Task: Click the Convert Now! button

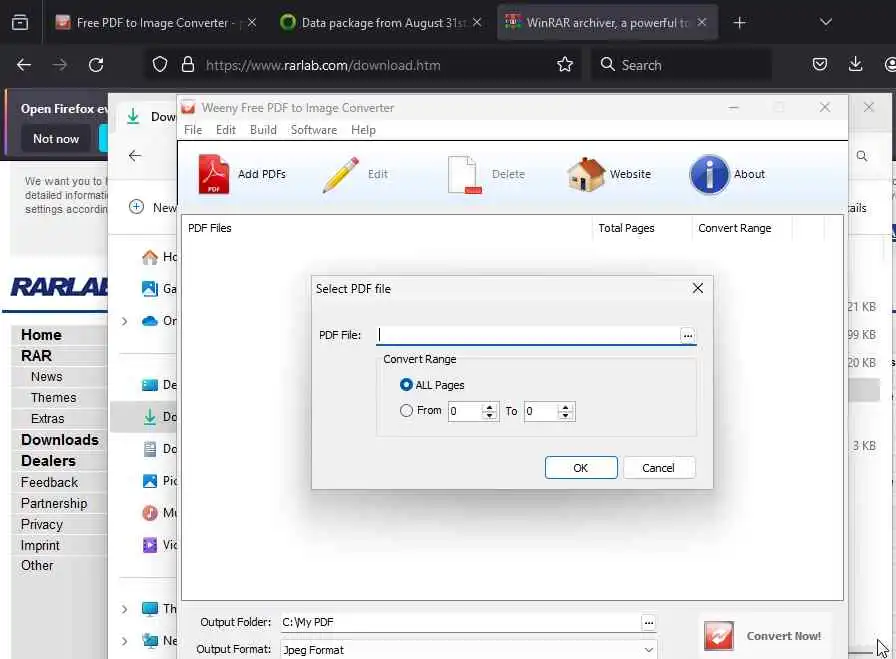Action: point(763,636)
